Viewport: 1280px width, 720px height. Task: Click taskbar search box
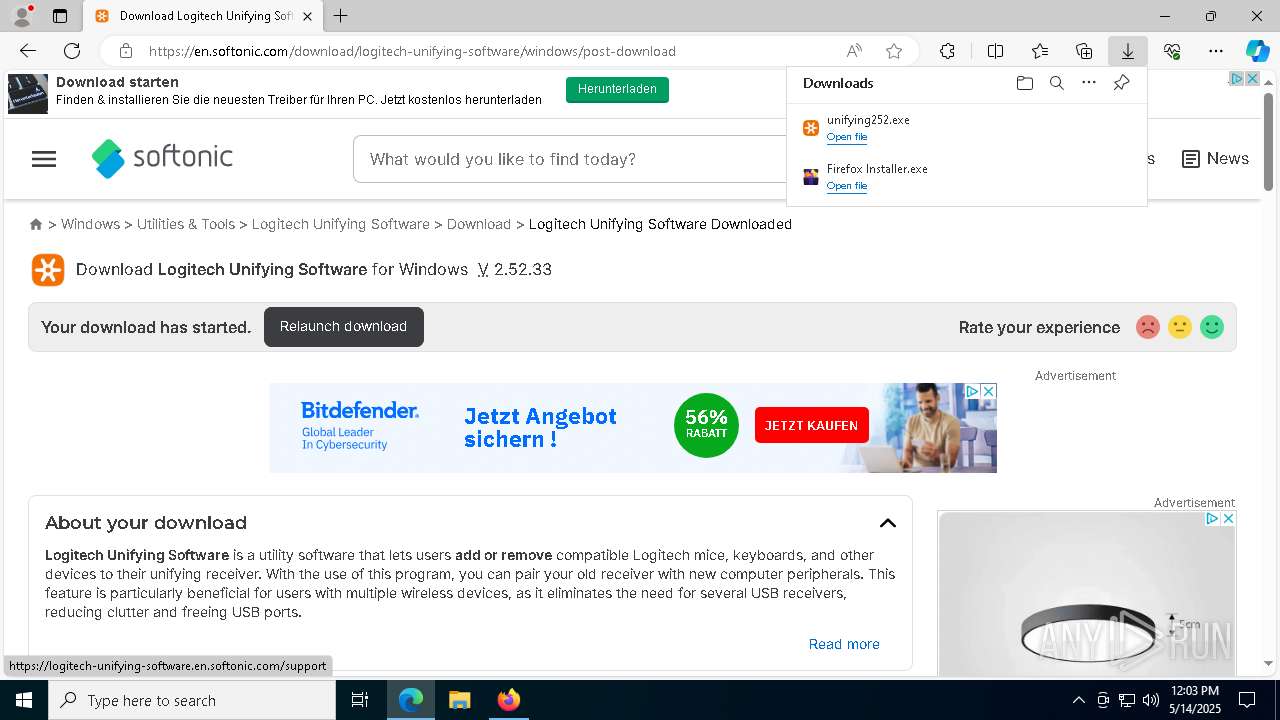192,700
